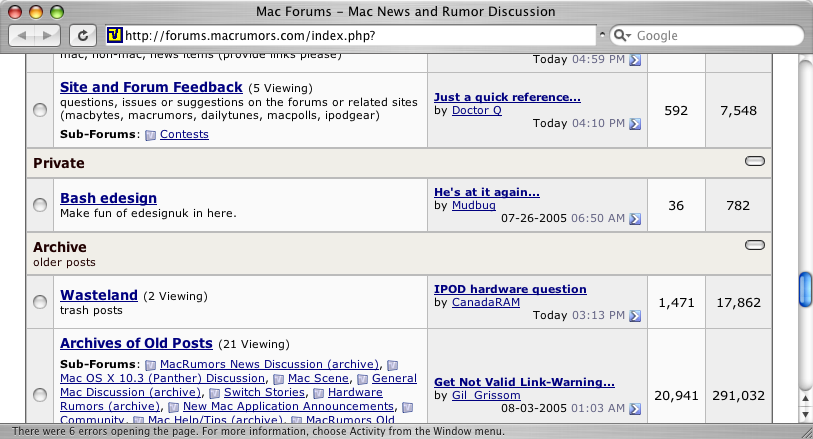This screenshot has width=813, height=439.
Task: Click folder icon before Hardware Rumors
Action: click(318, 393)
